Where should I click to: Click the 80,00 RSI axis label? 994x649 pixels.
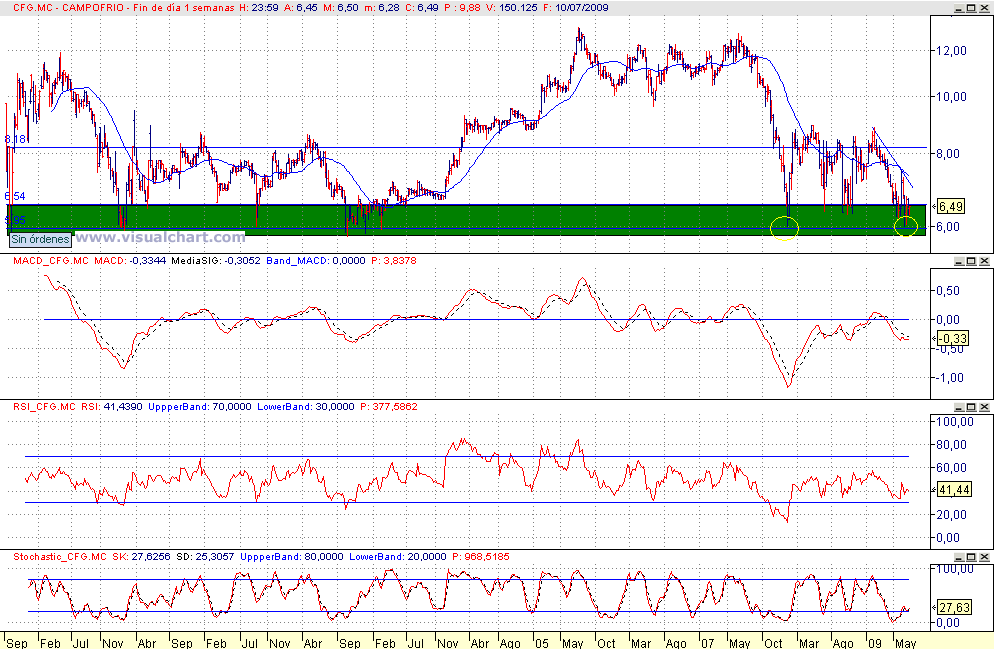(952, 444)
